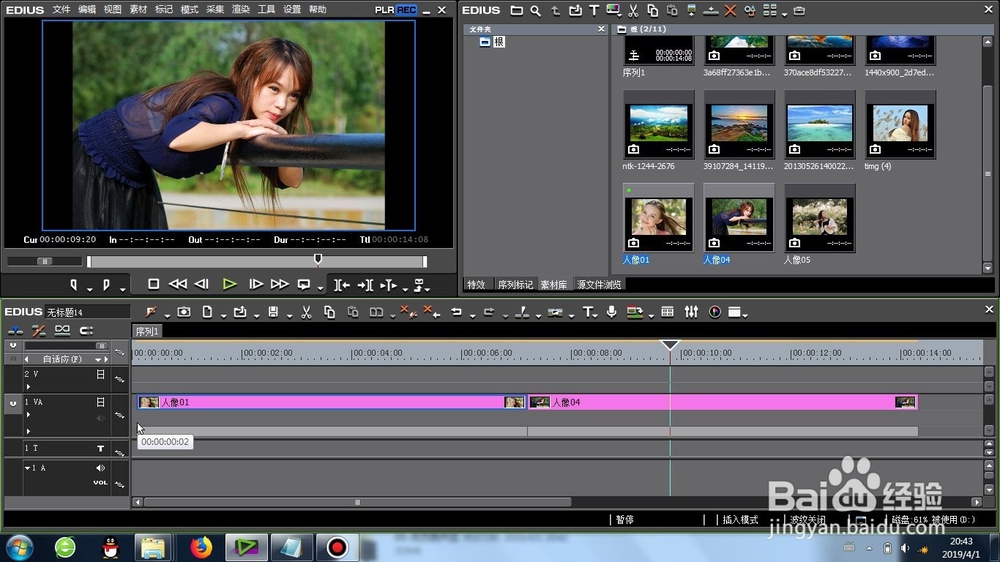Click the scissors cut icon in the bin
The height and width of the screenshot is (562, 1000).
tap(633, 10)
